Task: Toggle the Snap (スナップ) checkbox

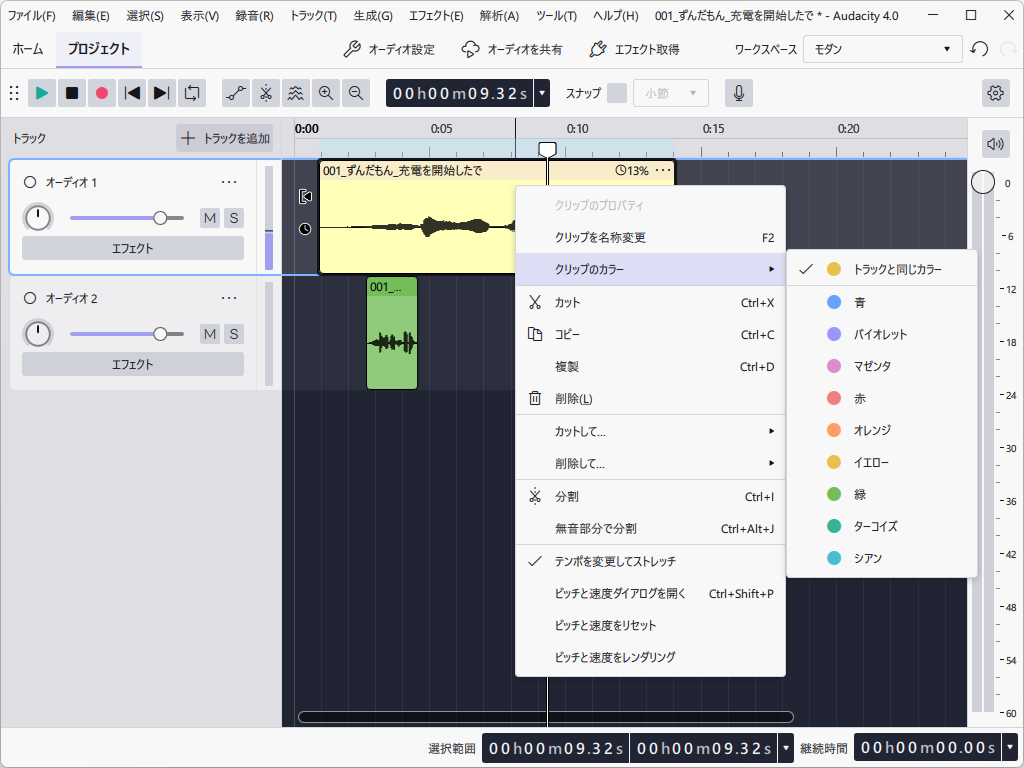Action: pyautogui.click(x=617, y=93)
